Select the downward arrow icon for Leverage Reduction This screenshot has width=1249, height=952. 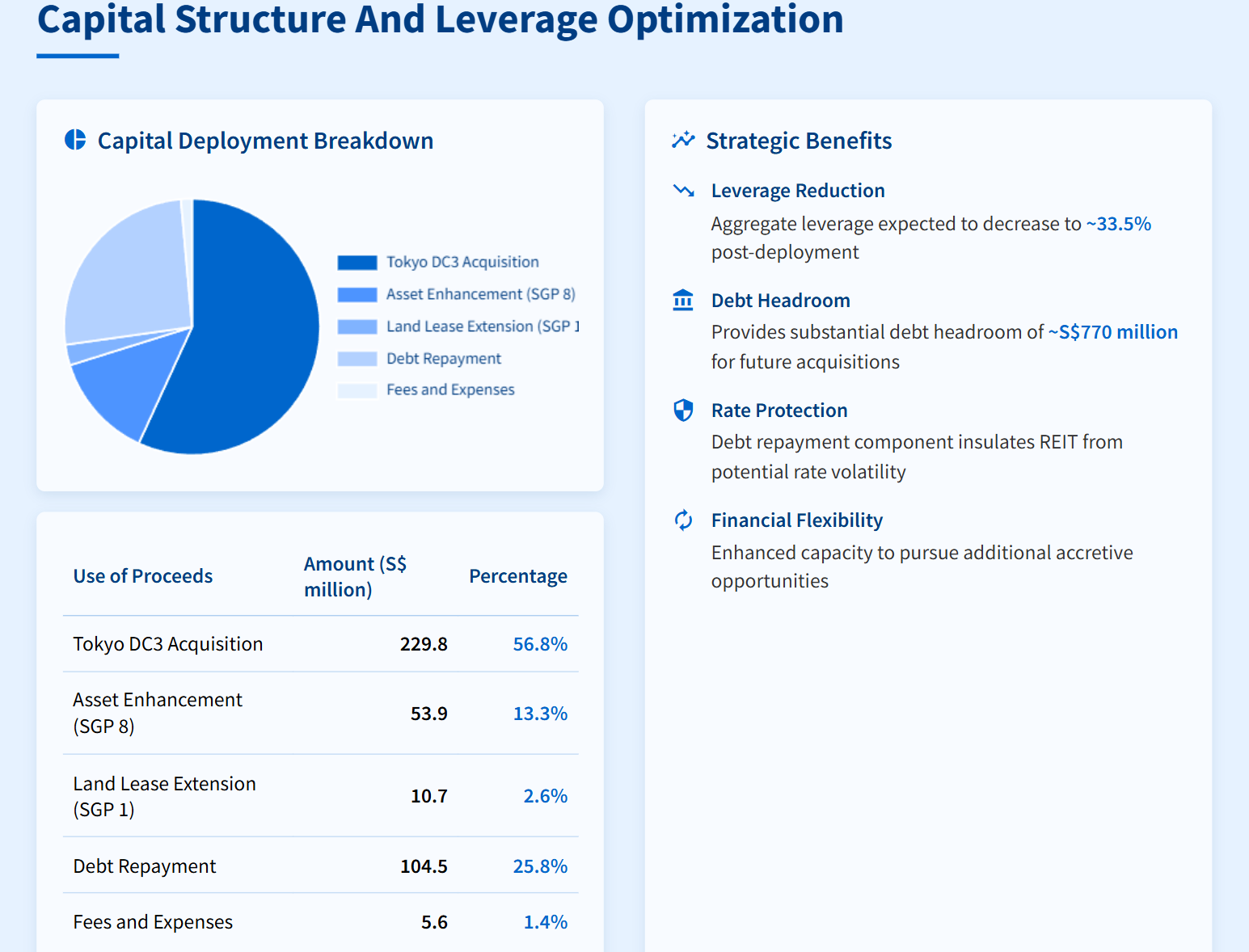coord(683,191)
